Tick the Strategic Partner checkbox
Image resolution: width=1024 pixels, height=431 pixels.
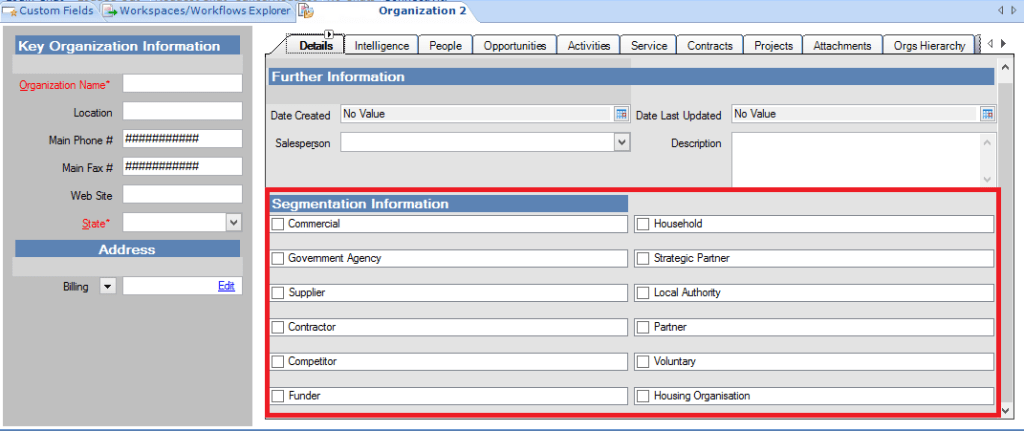coord(644,259)
